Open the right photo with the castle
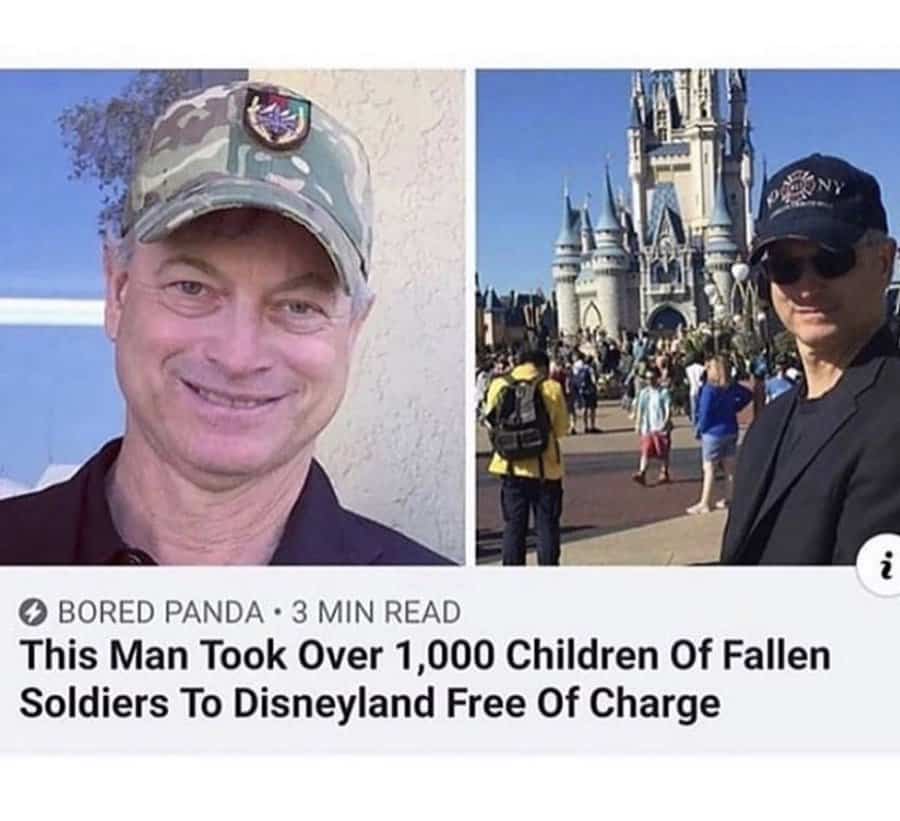Image resolution: width=900 pixels, height=821 pixels. 688,317
